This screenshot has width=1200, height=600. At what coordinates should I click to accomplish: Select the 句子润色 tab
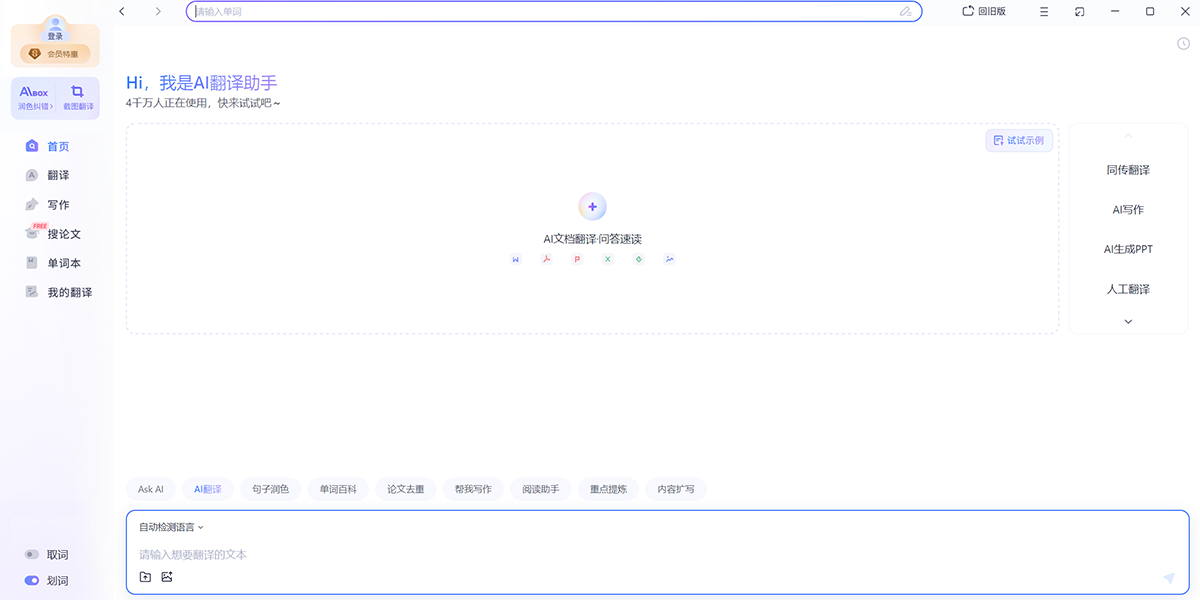tap(270, 489)
